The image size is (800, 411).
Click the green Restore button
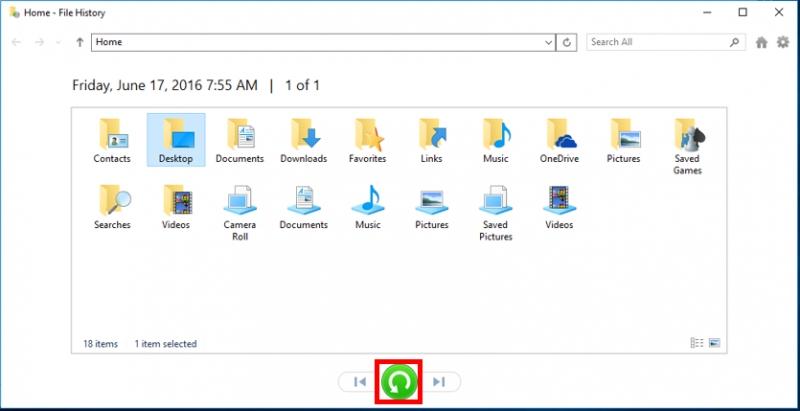point(399,381)
